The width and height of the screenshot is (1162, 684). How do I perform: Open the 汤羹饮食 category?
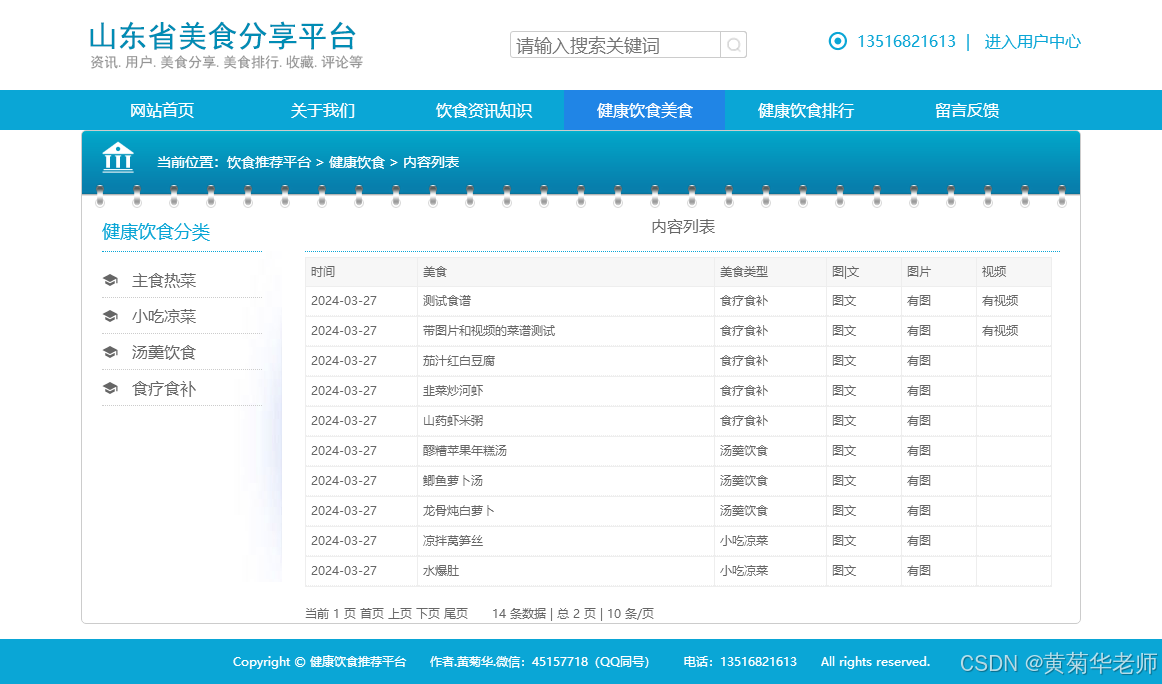[164, 353]
